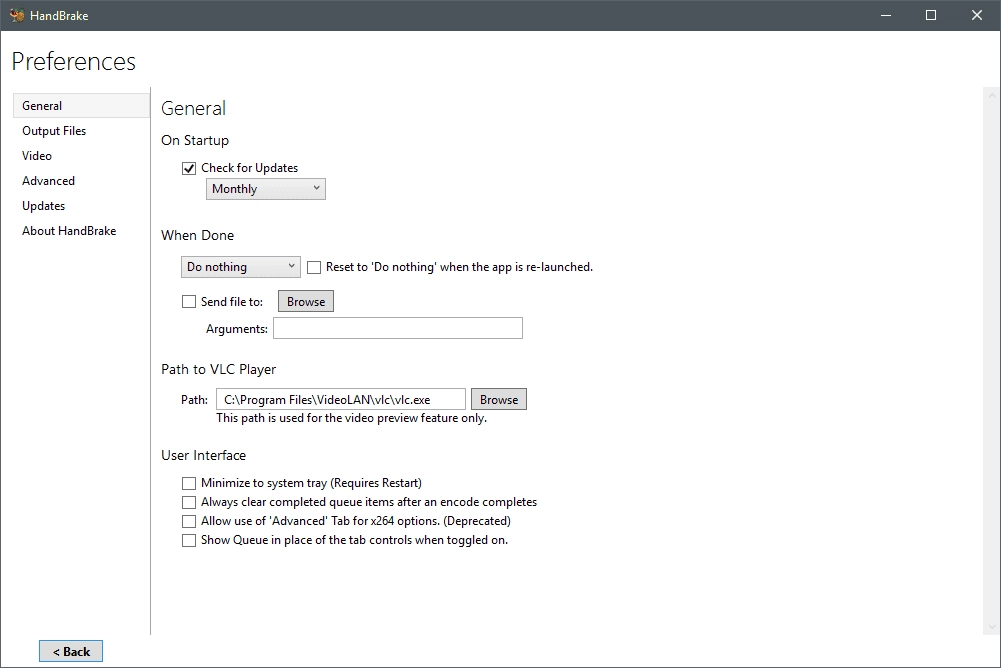Image resolution: width=1001 pixels, height=668 pixels.
Task: Enable Minimize to system tray option
Action: (x=189, y=483)
